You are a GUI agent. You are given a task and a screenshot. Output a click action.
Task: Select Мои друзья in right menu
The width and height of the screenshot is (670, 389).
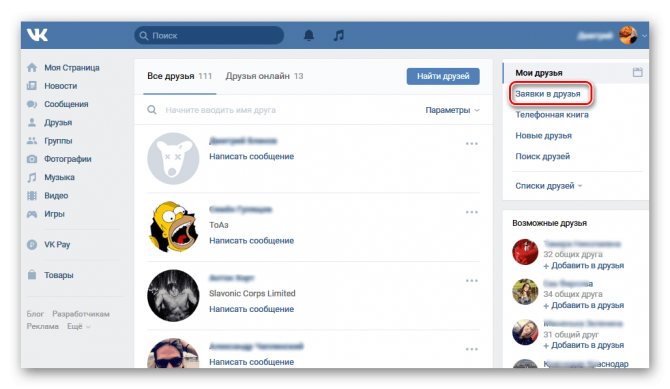coord(539,73)
